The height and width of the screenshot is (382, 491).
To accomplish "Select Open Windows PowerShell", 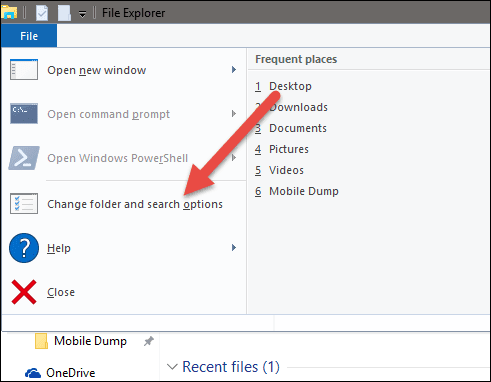I will [123, 158].
